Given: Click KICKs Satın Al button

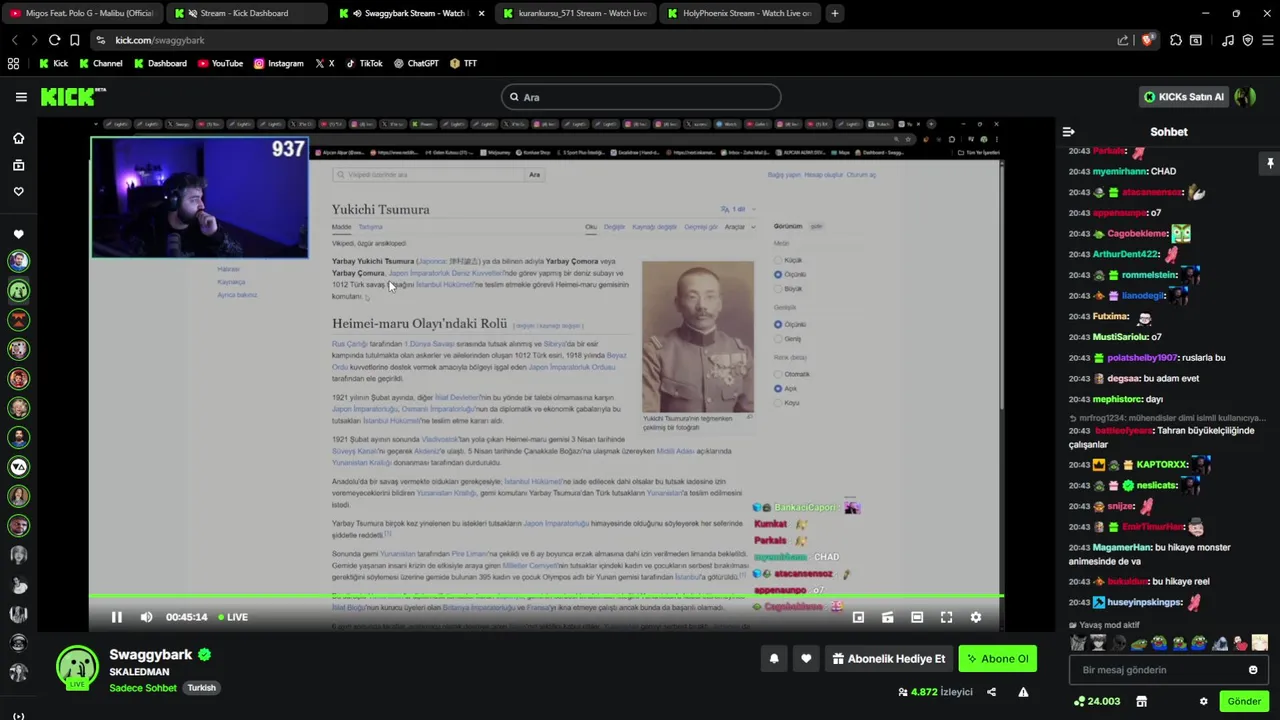Looking at the screenshot, I should [x=1184, y=97].
